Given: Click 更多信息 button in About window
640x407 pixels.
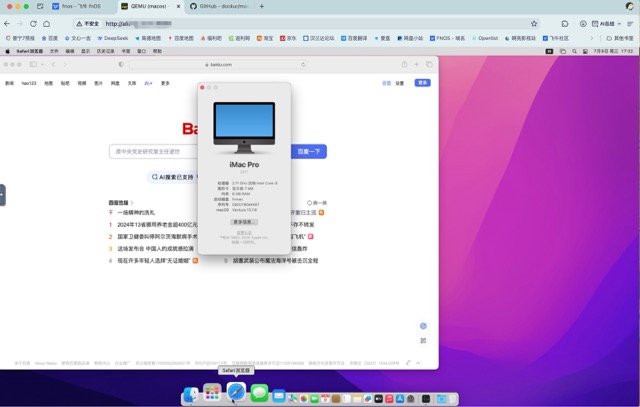Looking at the screenshot, I should point(244,222).
